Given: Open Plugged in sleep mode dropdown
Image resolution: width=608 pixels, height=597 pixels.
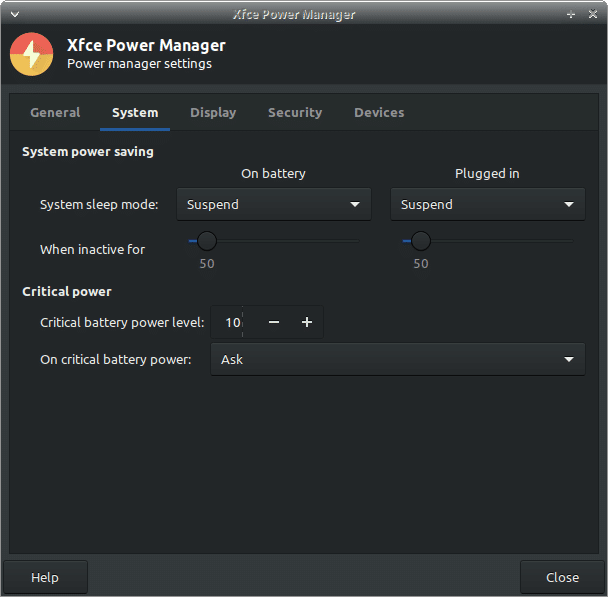Looking at the screenshot, I should (x=488, y=204).
